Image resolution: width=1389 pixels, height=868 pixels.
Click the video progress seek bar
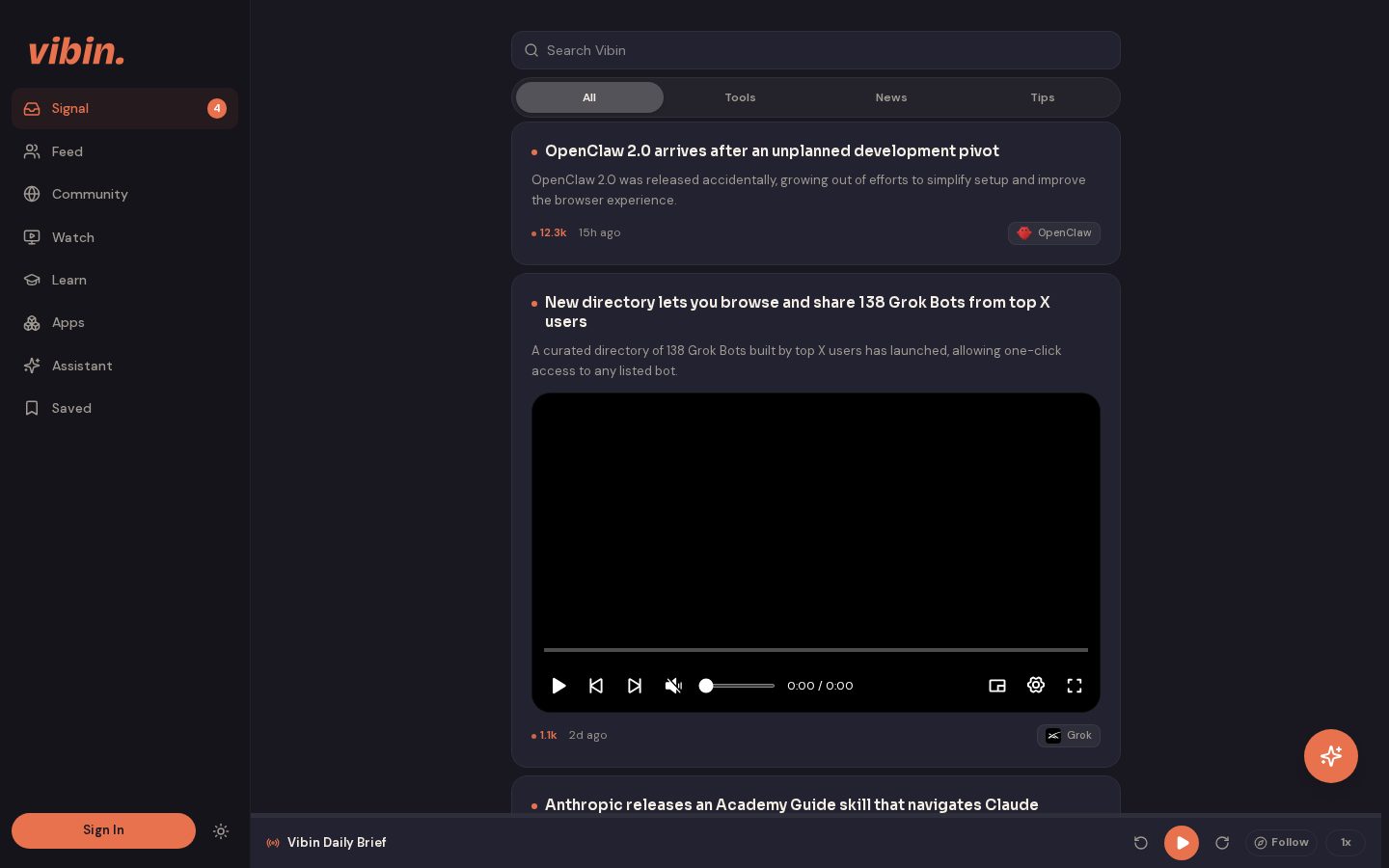pyautogui.click(x=816, y=650)
